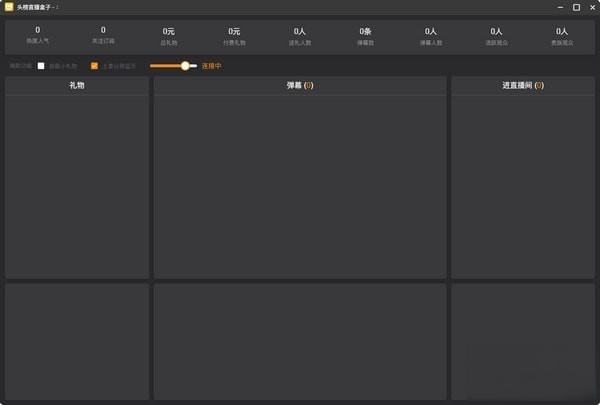Maximize the application window
Viewport: 600px width, 405px height.
(576, 7)
